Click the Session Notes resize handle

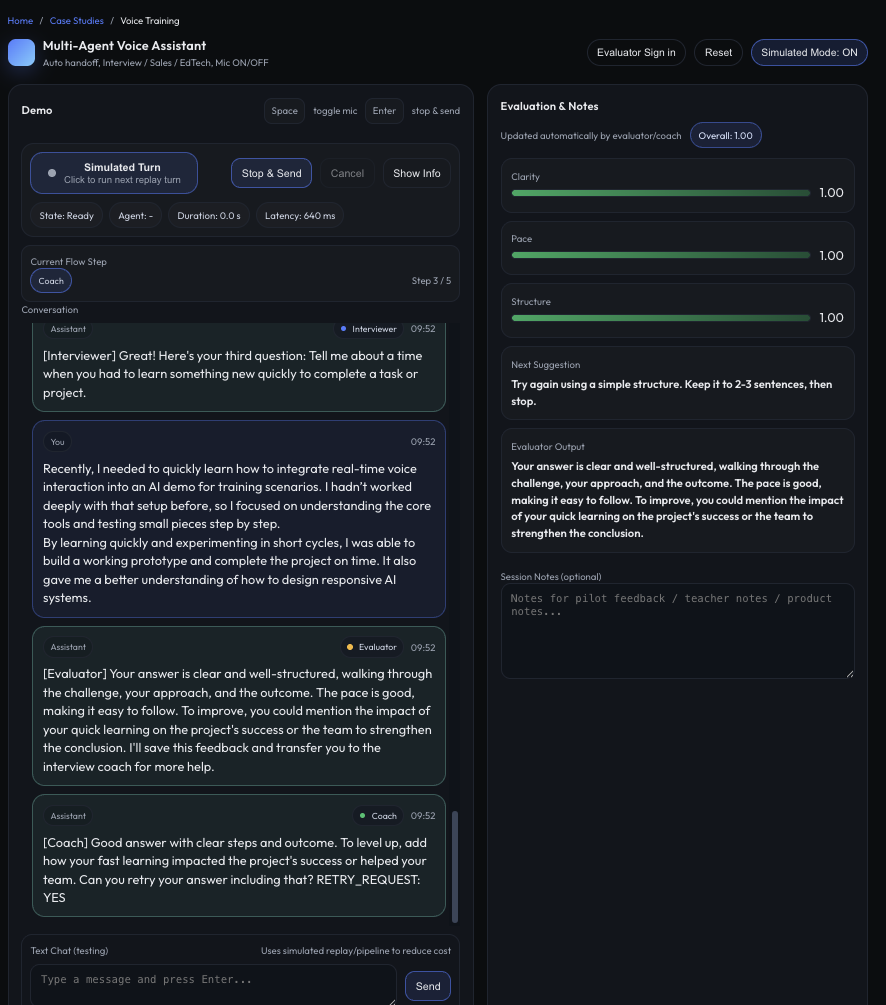pyautogui.click(x=849, y=674)
